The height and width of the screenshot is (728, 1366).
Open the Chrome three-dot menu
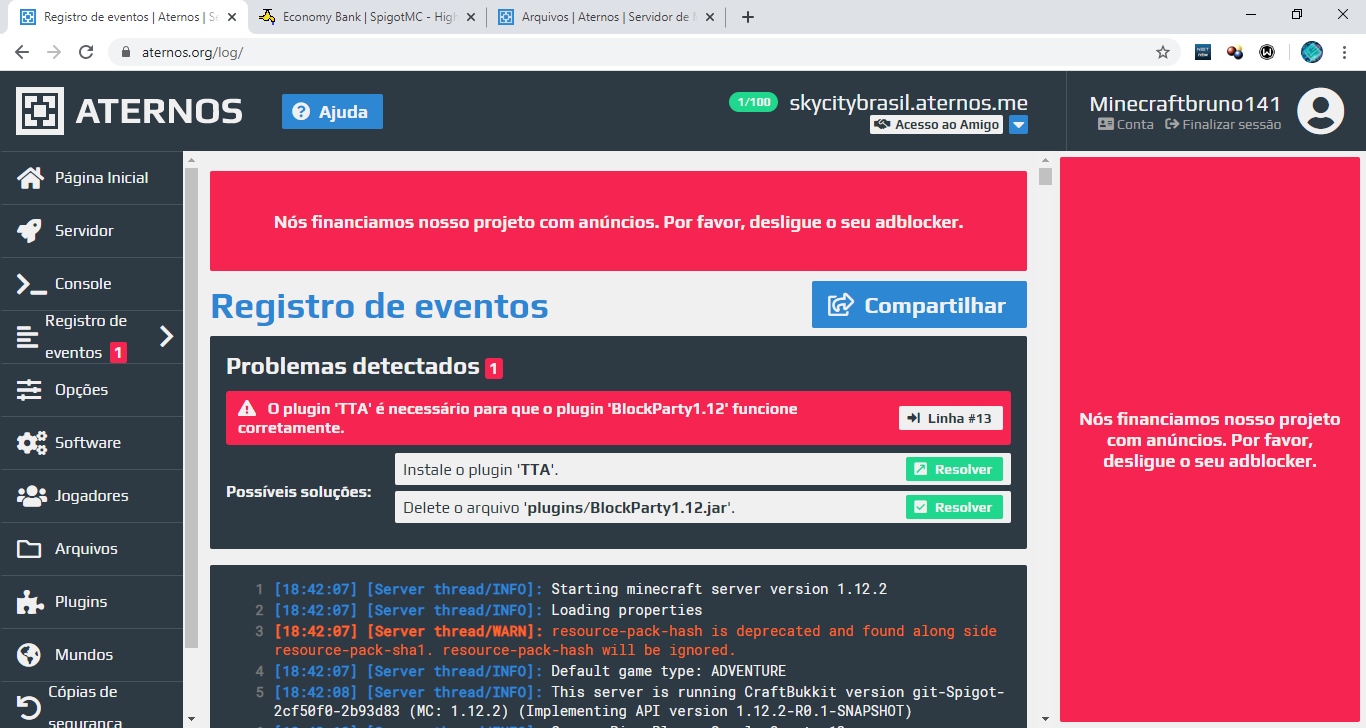tap(1345, 52)
